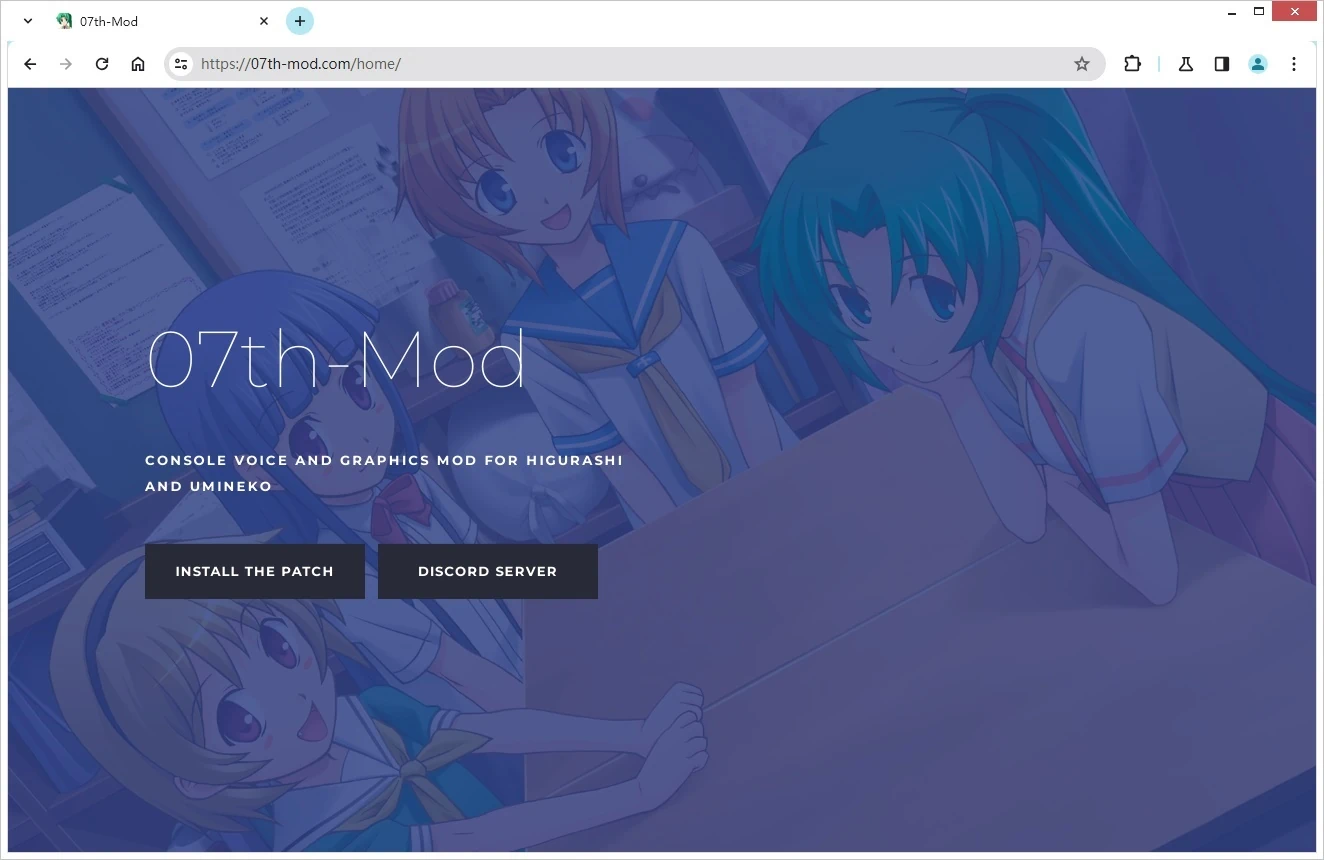Click the Install the Patch button
This screenshot has width=1324, height=860.
[x=254, y=571]
